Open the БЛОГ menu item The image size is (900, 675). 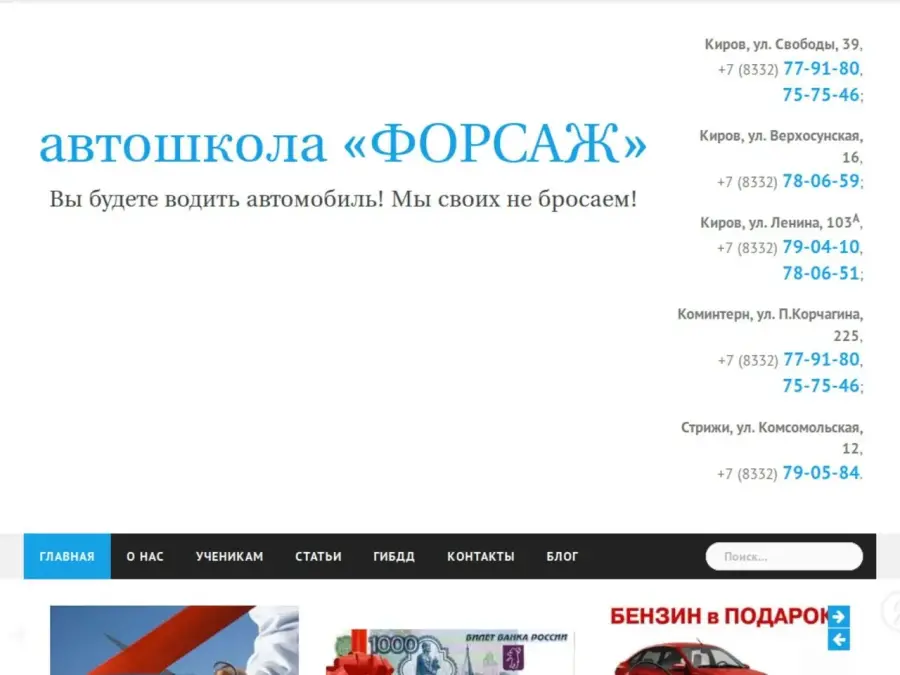(x=562, y=556)
